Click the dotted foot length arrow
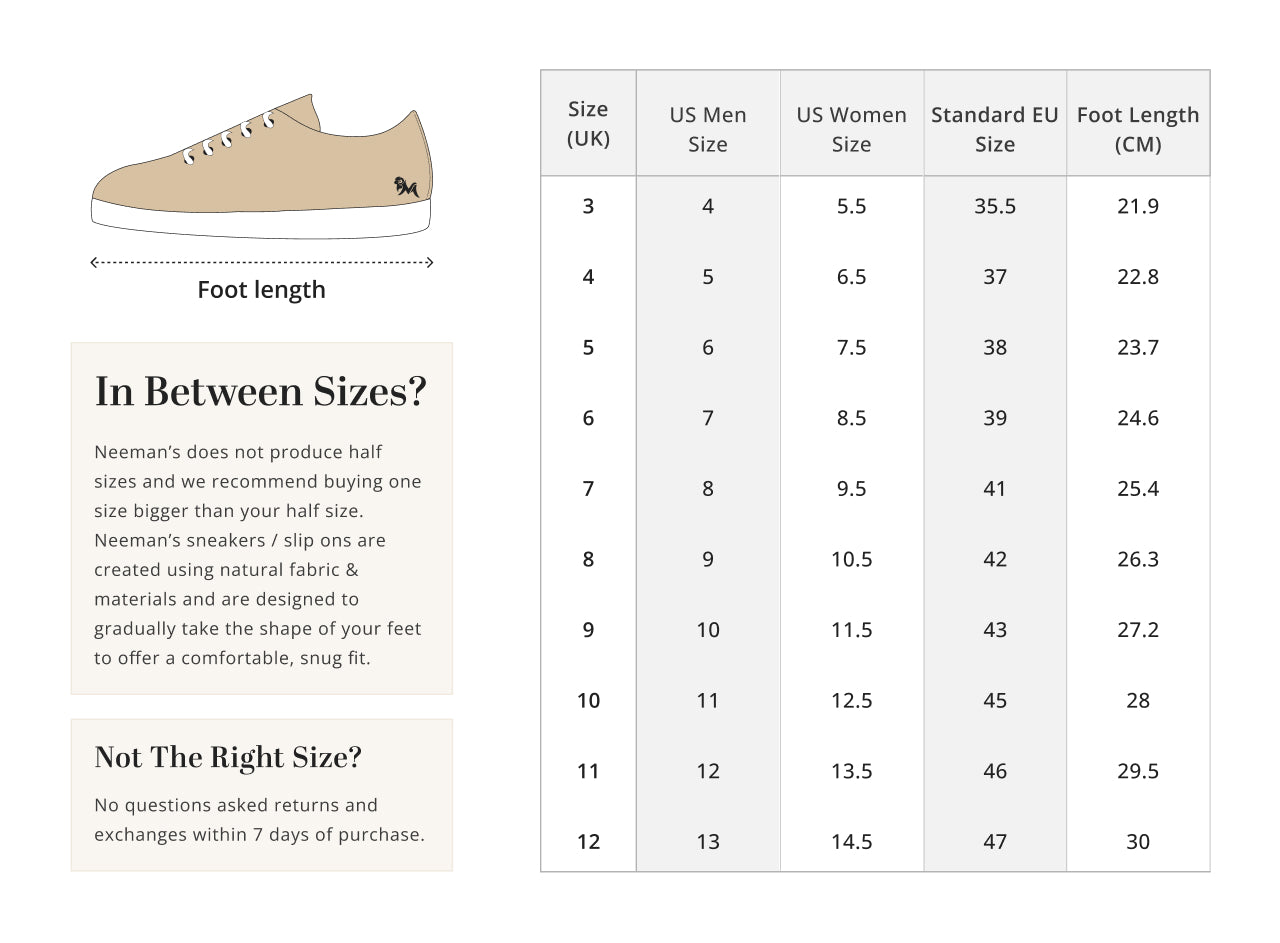This screenshot has width=1280, height=943. click(261, 263)
